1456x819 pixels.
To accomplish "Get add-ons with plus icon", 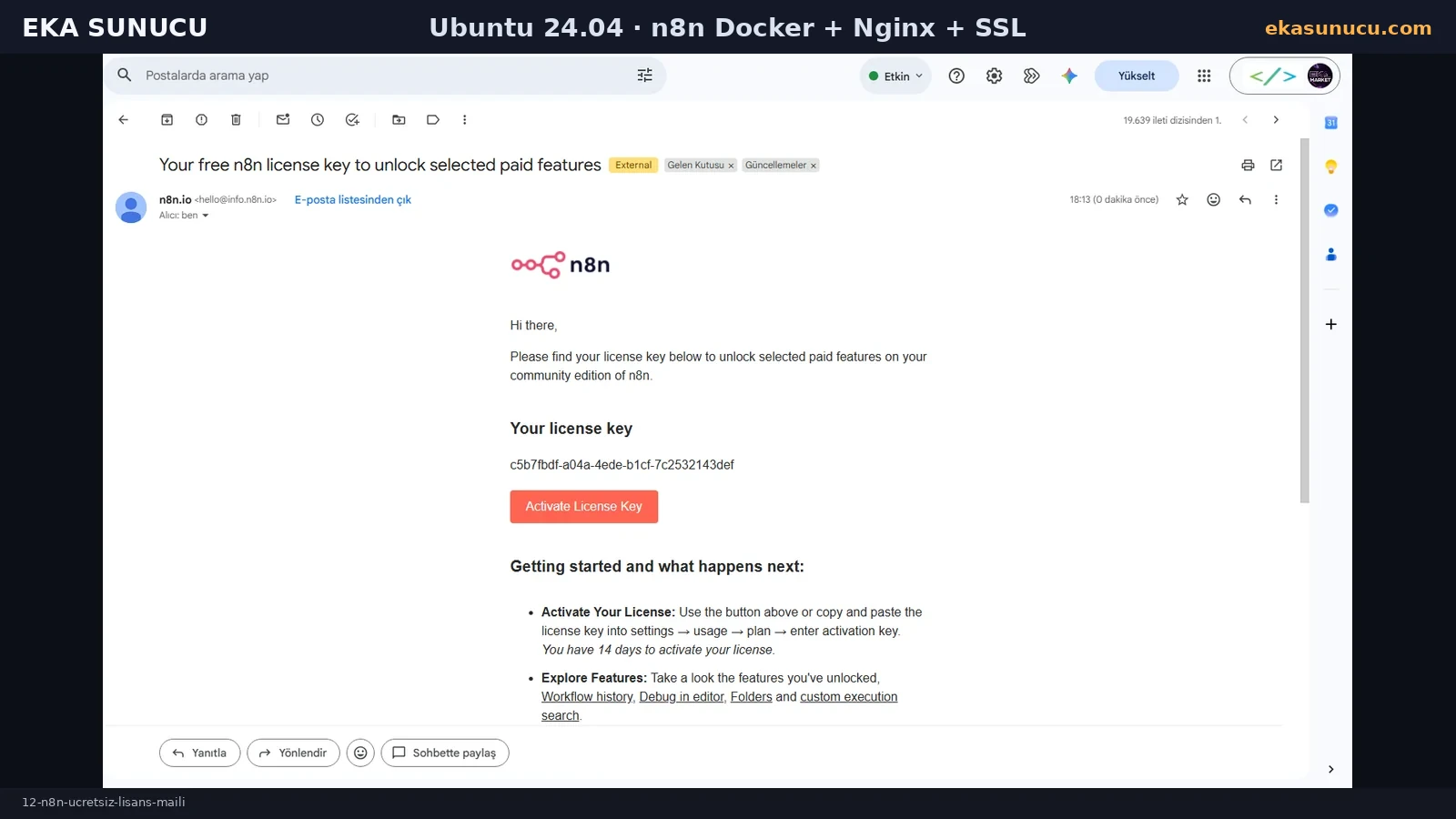I will [x=1331, y=324].
